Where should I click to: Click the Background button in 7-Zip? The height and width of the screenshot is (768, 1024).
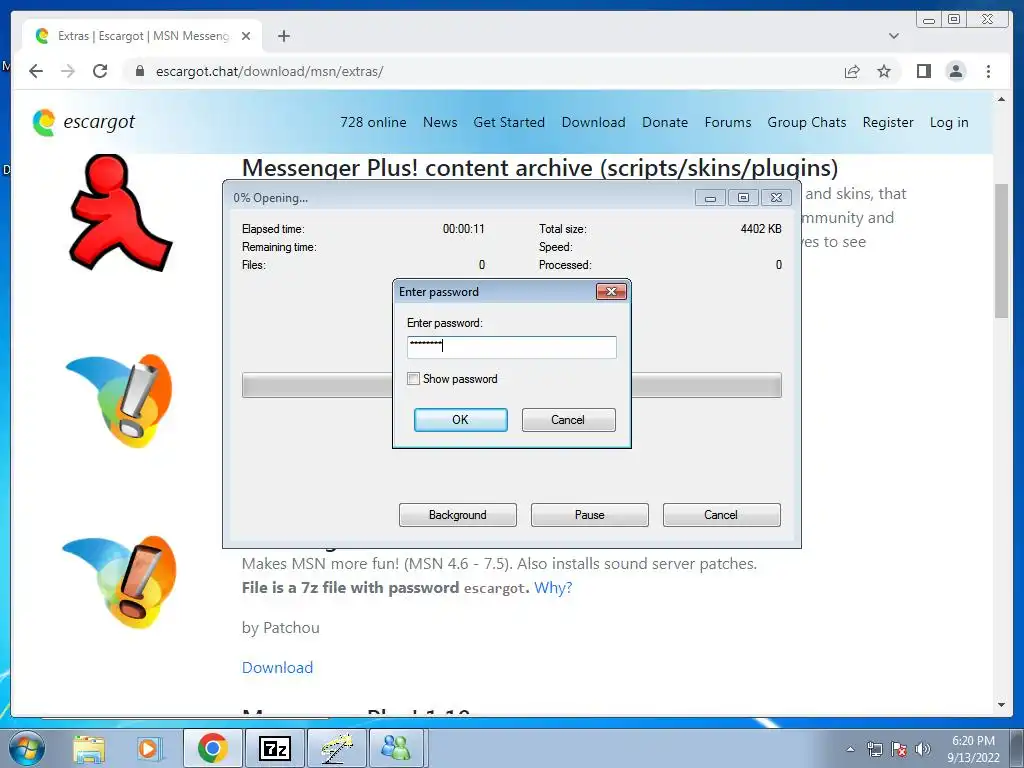pos(457,515)
